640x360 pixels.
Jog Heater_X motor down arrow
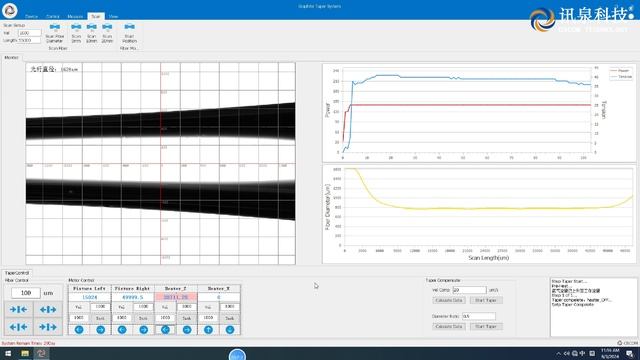[230, 330]
